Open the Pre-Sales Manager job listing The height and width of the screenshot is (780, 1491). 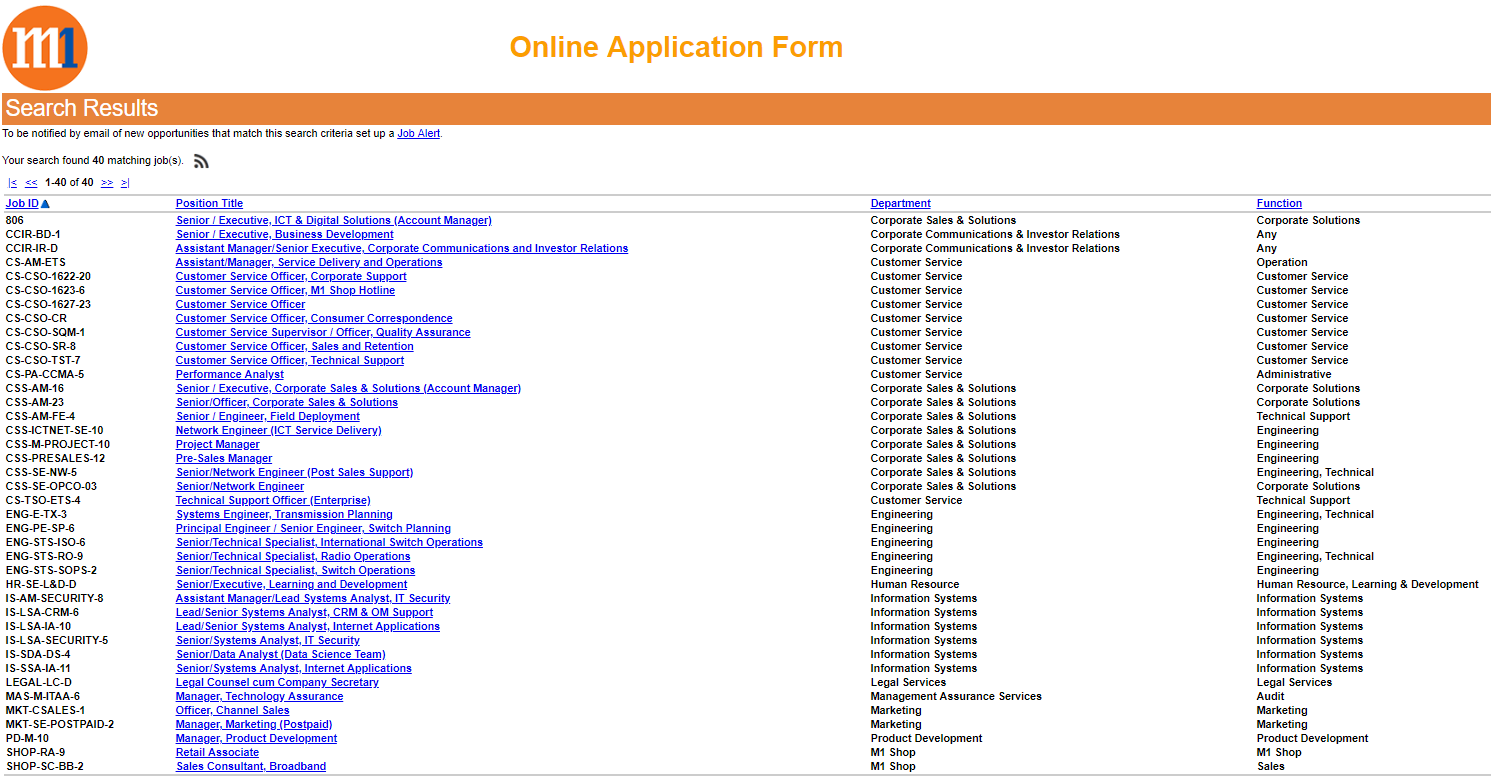(x=224, y=459)
